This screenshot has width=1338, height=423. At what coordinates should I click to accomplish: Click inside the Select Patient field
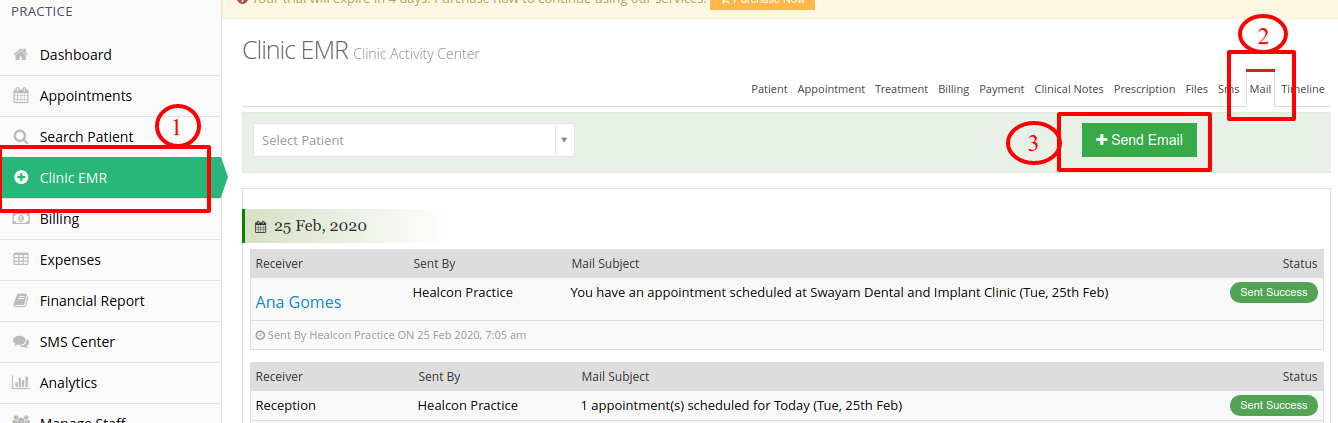click(x=404, y=140)
